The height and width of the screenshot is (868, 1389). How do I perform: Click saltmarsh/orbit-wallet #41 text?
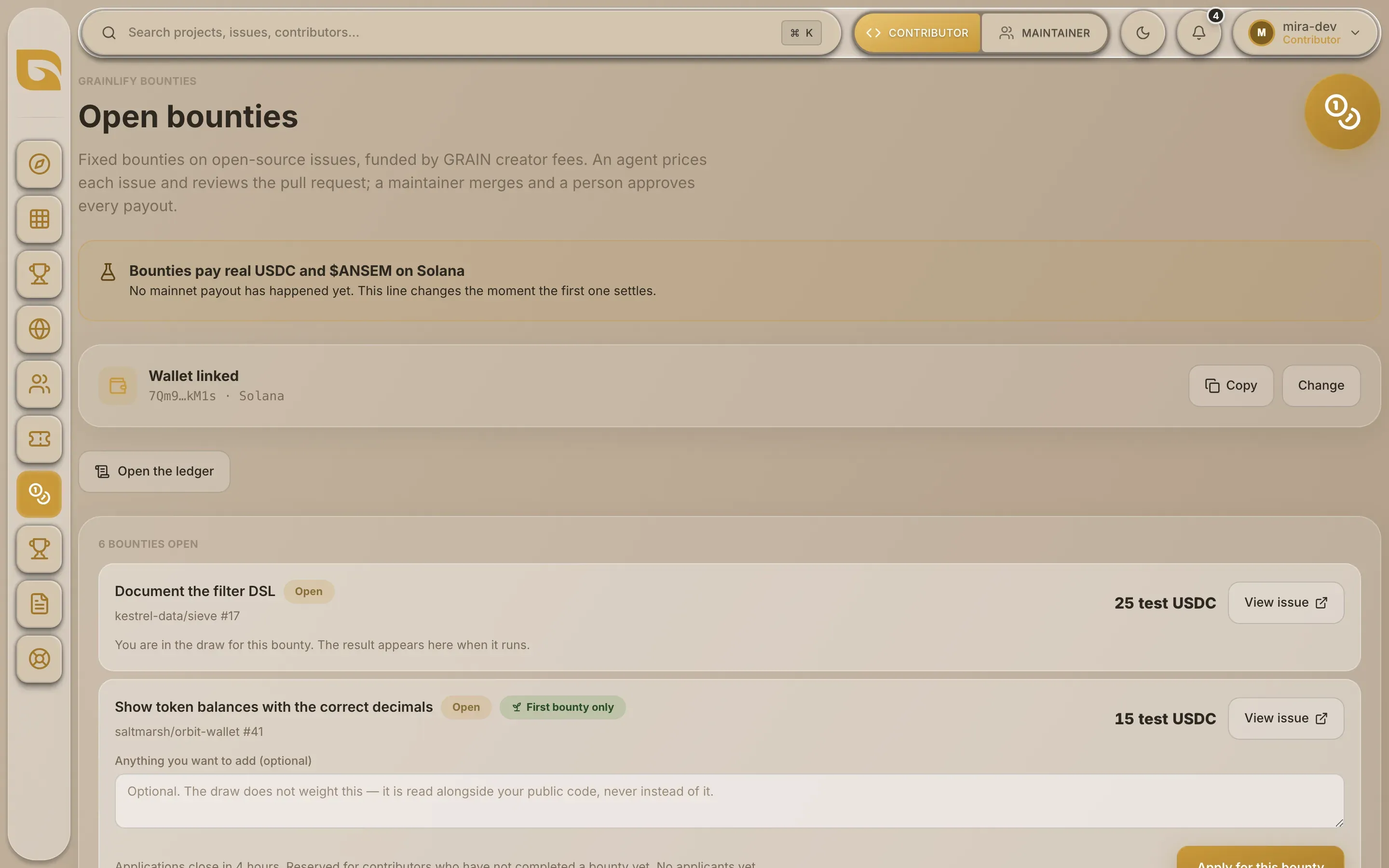pos(189,732)
